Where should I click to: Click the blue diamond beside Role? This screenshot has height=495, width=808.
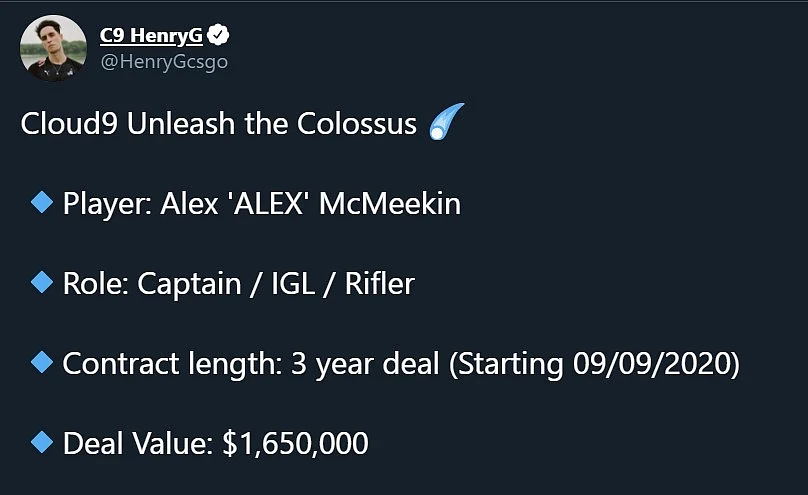tap(42, 282)
